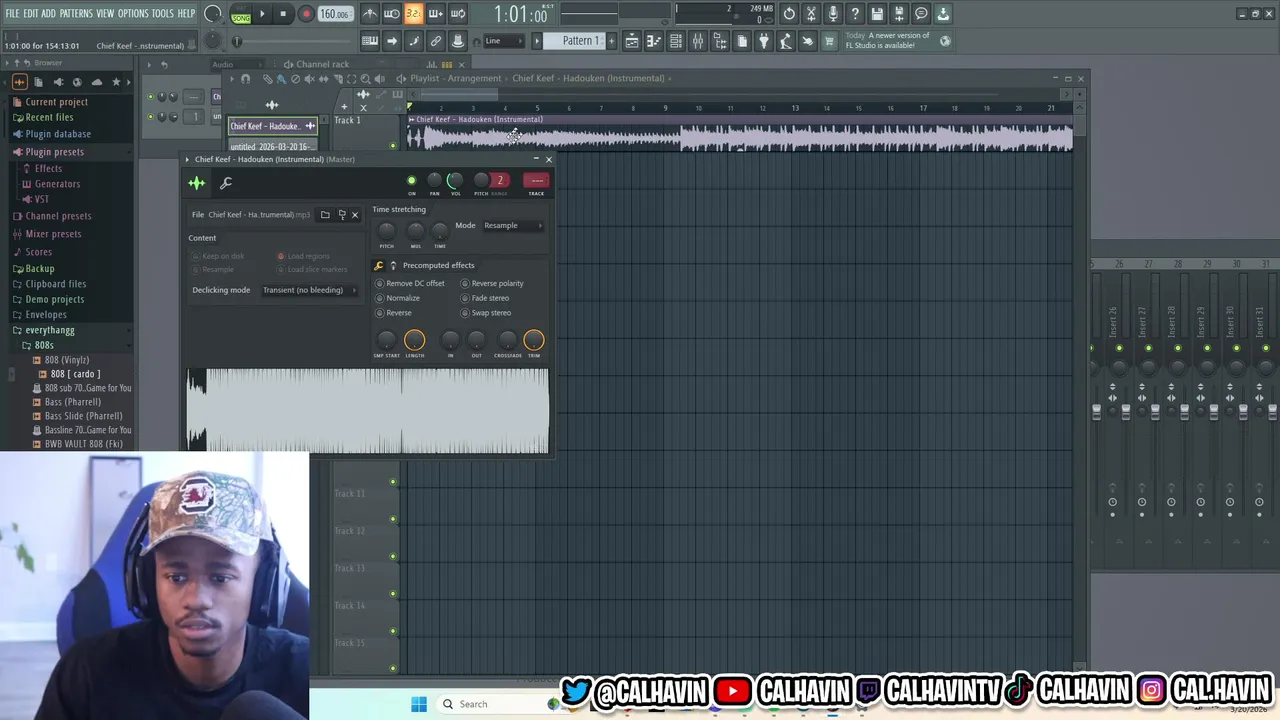Open Windows Start menu

click(419, 704)
